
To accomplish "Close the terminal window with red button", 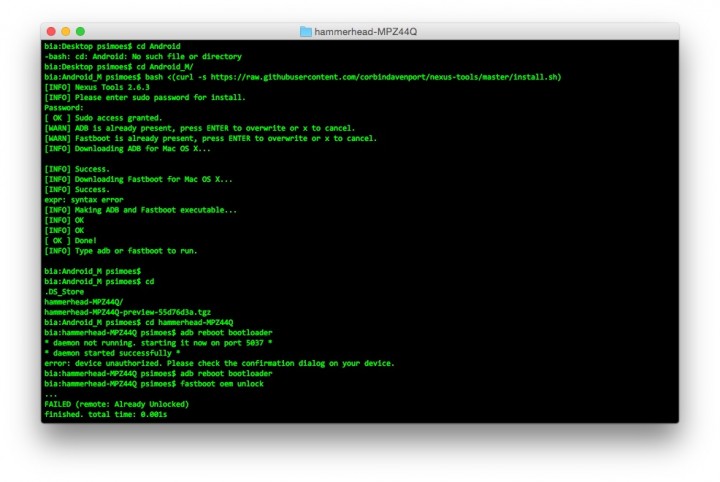I will click(x=51, y=31).
